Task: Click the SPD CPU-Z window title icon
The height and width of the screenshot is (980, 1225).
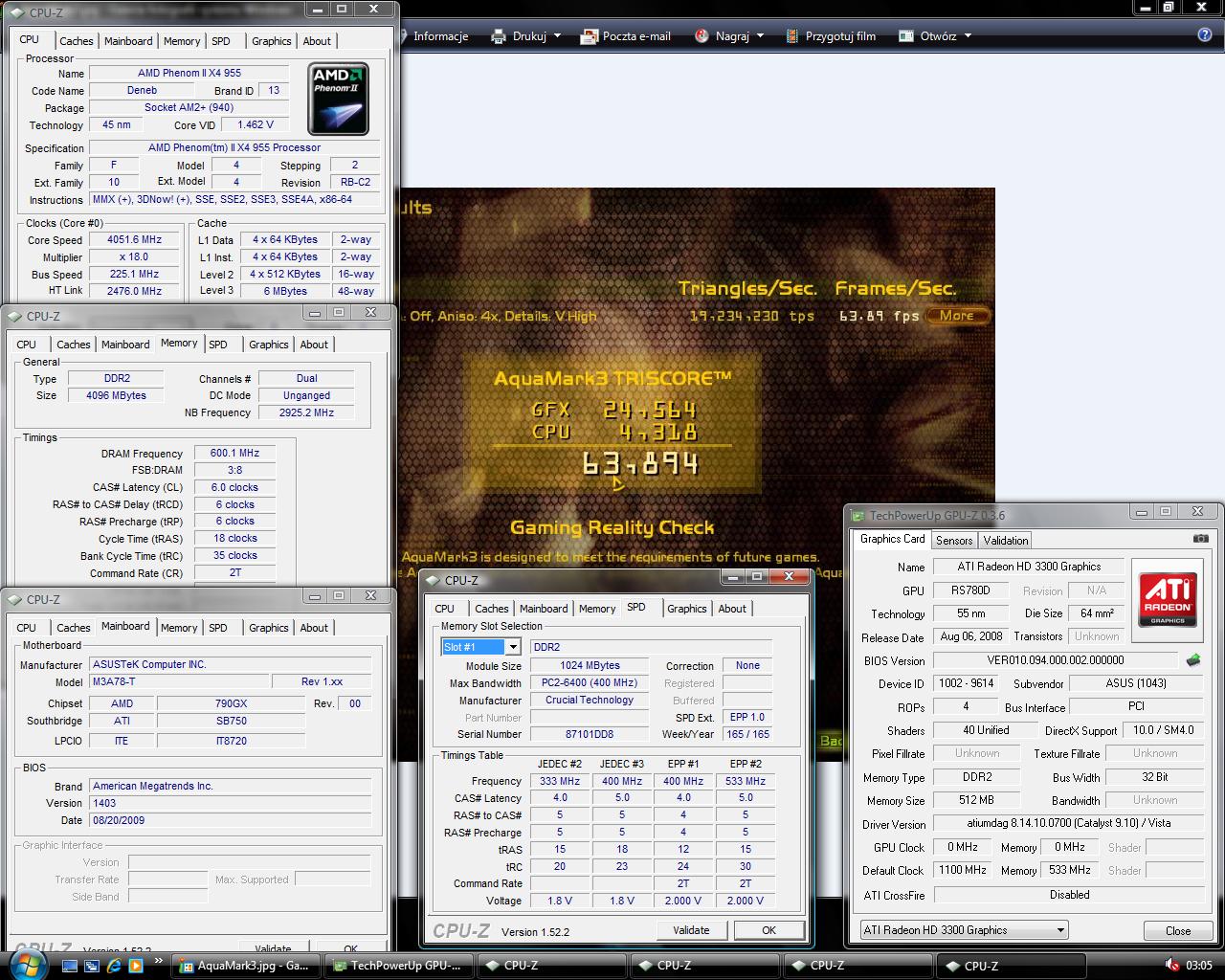Action: [434, 580]
